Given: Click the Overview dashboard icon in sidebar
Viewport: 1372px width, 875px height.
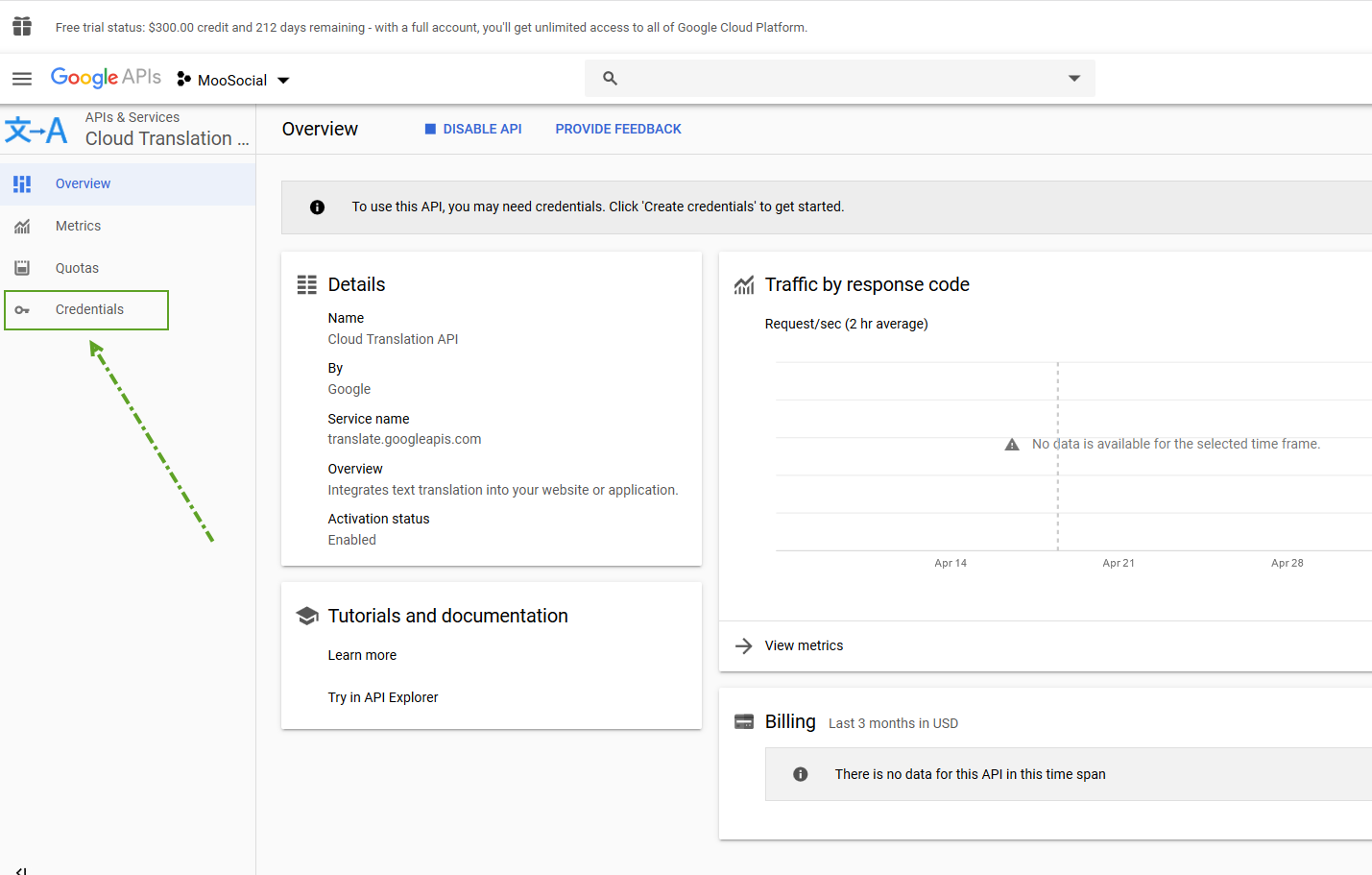Looking at the screenshot, I should point(22,183).
